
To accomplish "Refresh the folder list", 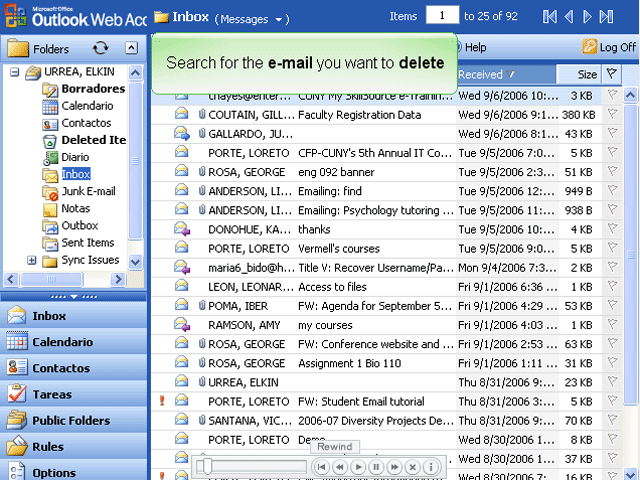I will click(x=100, y=48).
